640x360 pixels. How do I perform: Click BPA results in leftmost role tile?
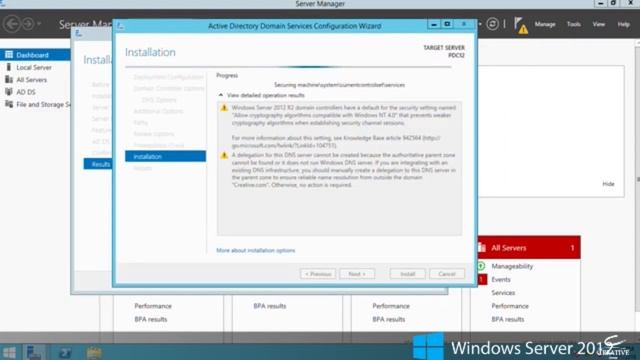coord(151,319)
